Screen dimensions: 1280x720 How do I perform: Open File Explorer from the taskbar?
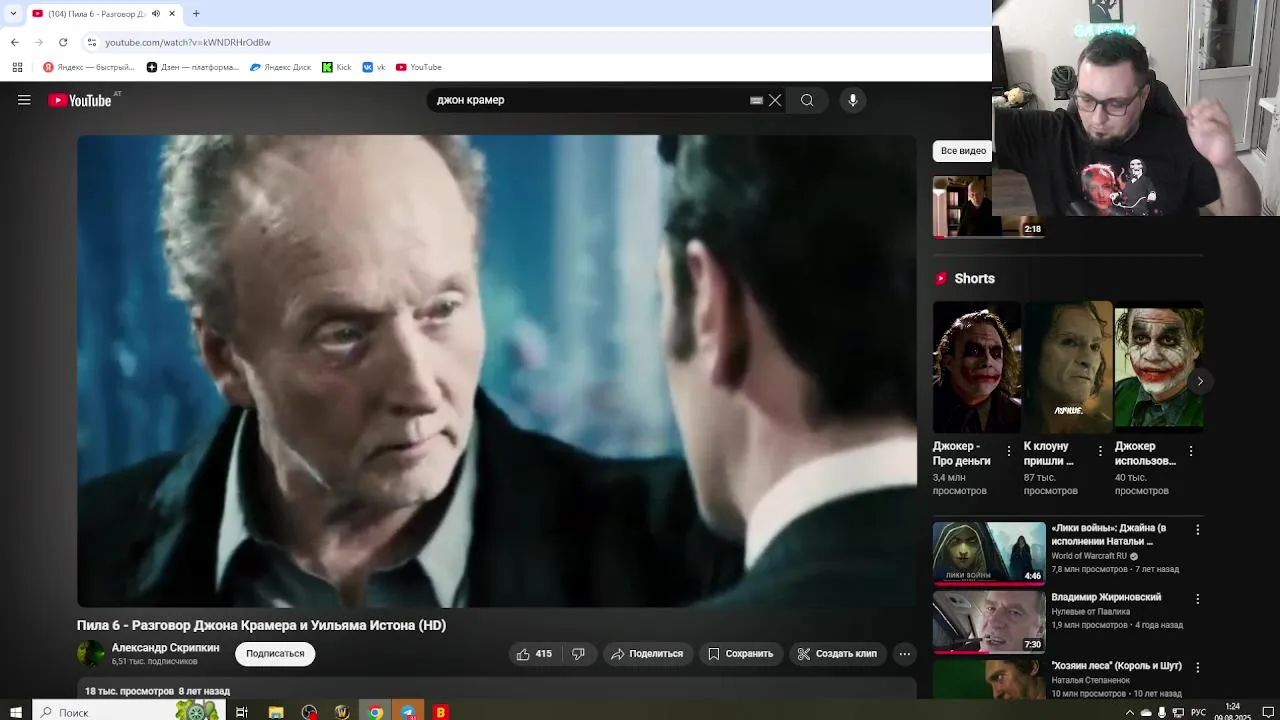(276, 712)
